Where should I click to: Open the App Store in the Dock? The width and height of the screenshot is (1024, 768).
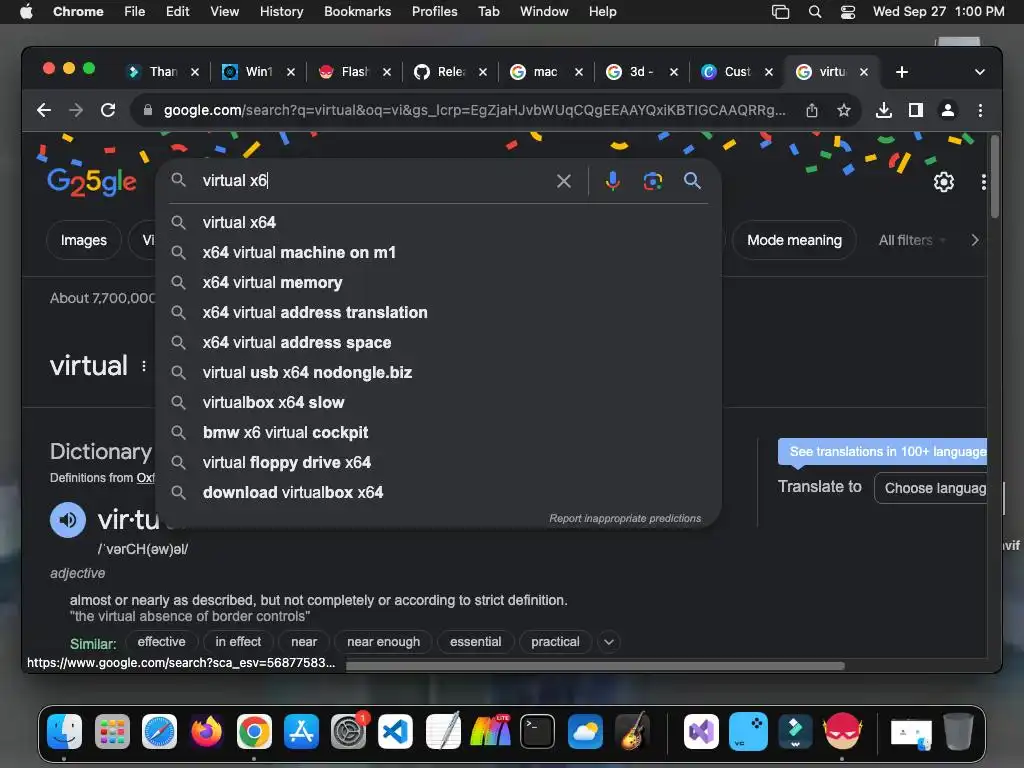tap(301, 731)
